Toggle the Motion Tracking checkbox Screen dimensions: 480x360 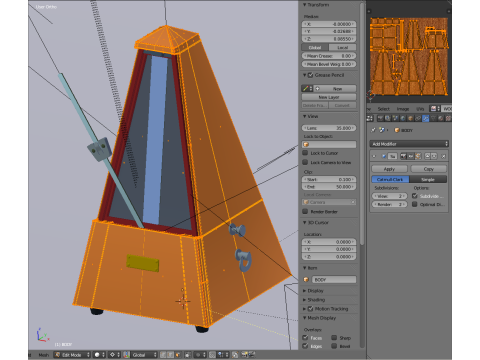[310, 309]
